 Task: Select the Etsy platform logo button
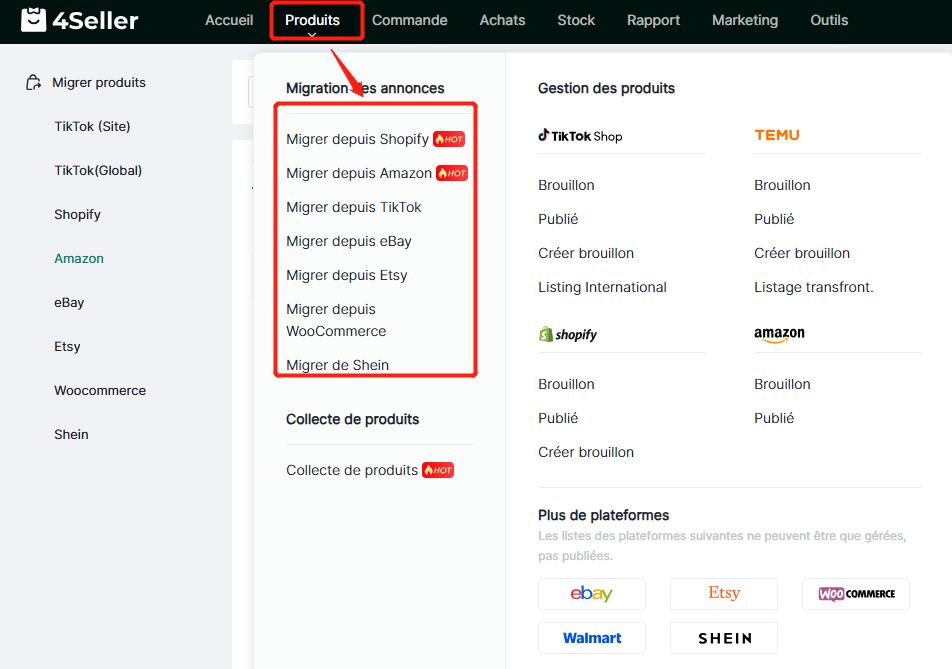724,594
